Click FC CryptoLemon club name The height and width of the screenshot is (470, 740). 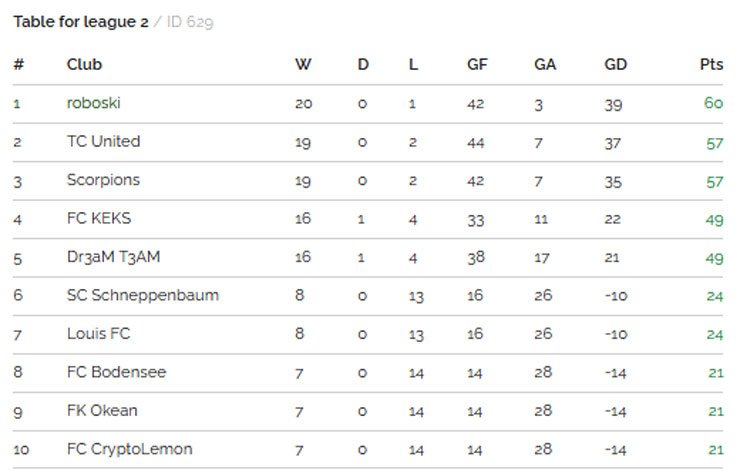[129, 449]
